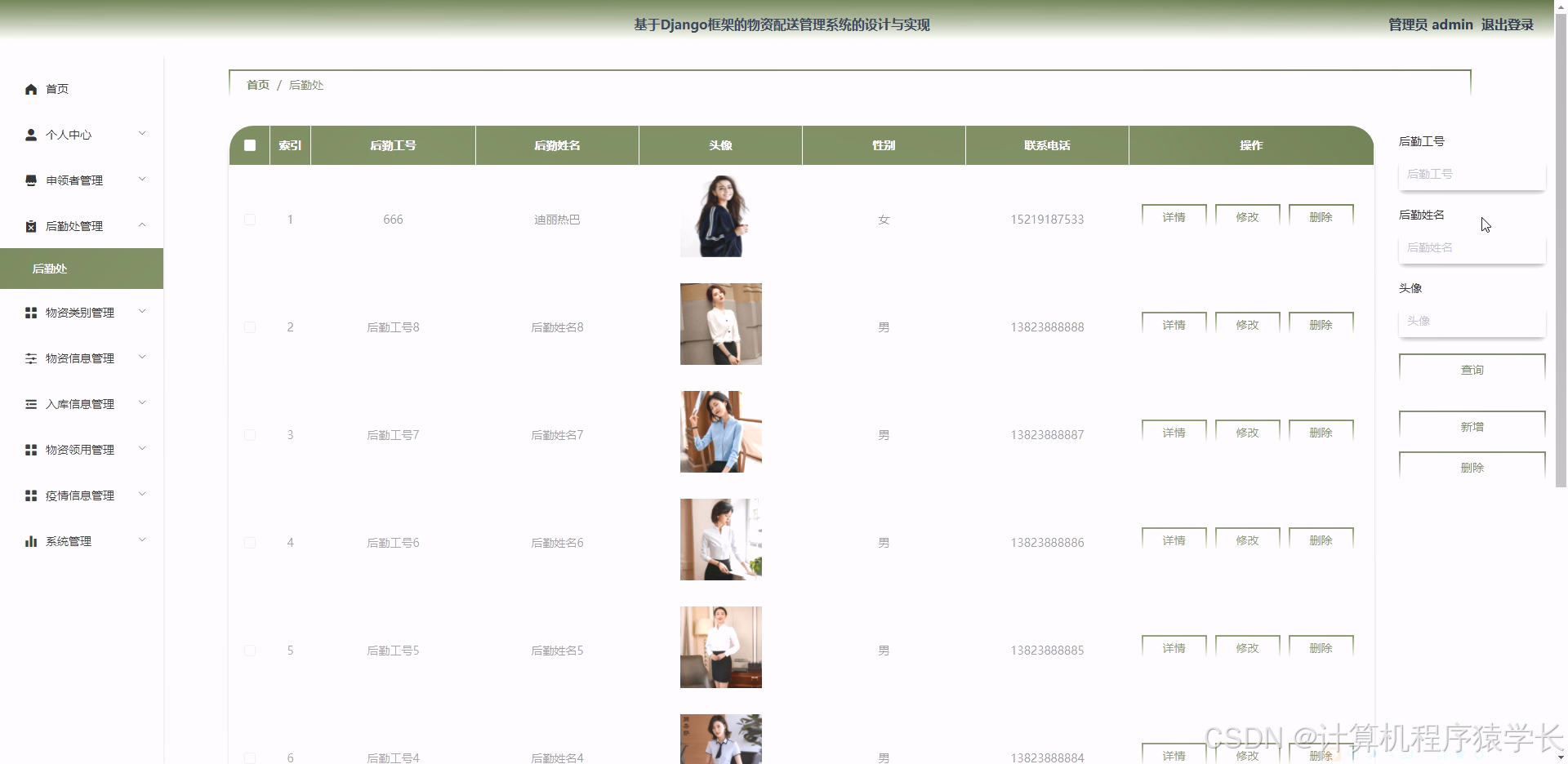This screenshot has height=764, width=1568.
Task: Open the 物资信息管理 sidebar menu label
Action: click(x=80, y=358)
